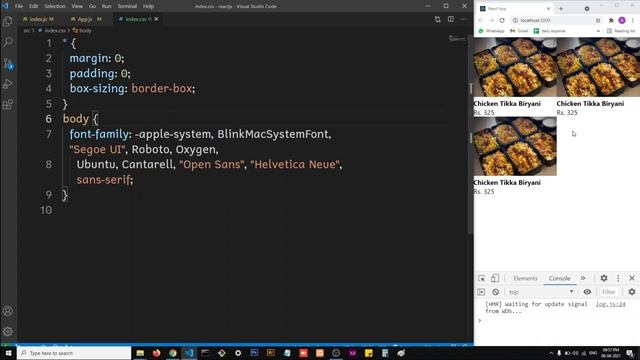Open the File menu
This screenshot has height=360, width=640.
(x=19, y=6)
